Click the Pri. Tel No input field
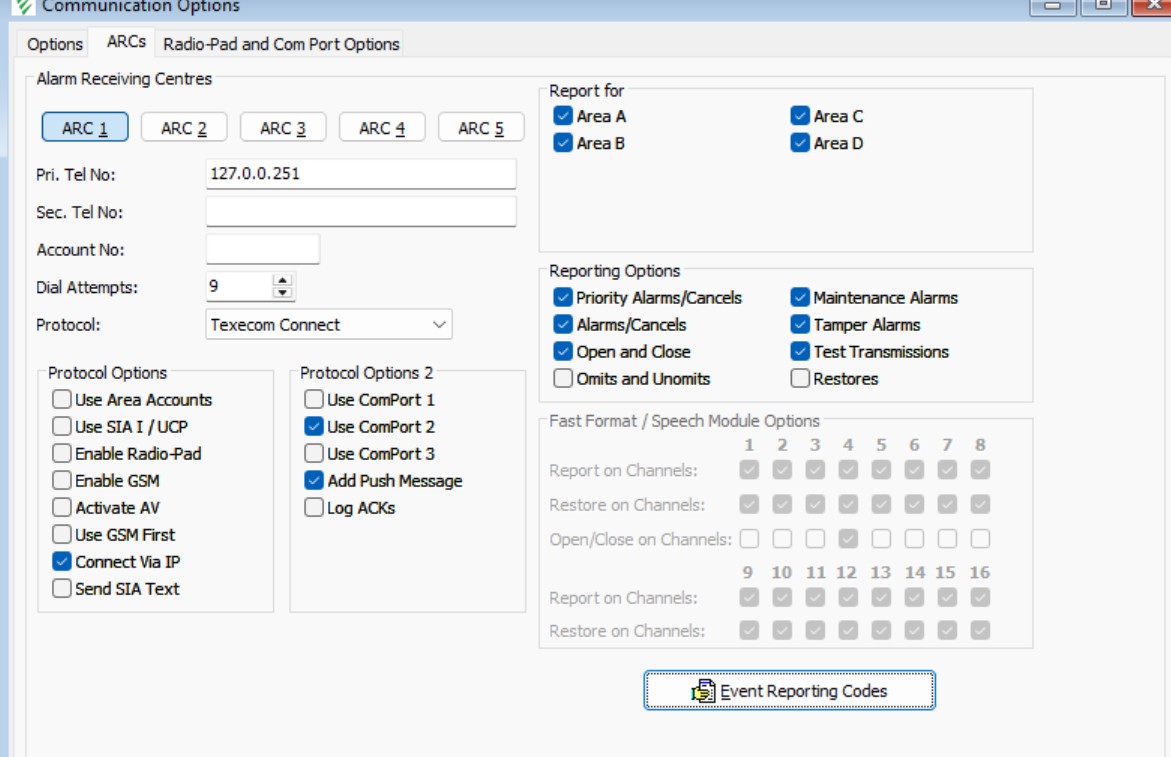The height and width of the screenshot is (757, 1171). [360, 174]
